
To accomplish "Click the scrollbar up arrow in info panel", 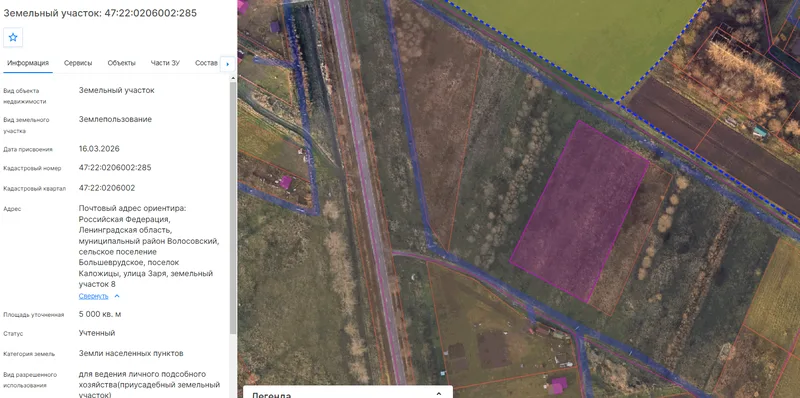I will click(x=233, y=78).
